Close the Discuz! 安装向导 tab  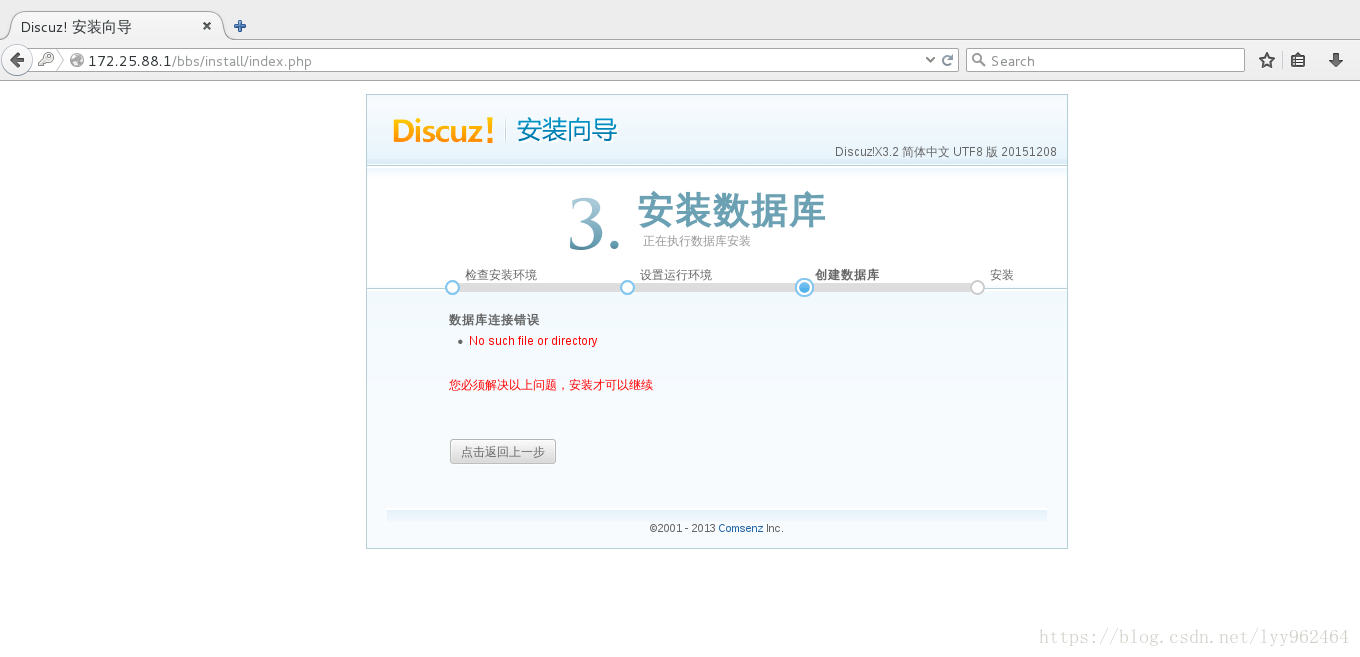point(207,26)
